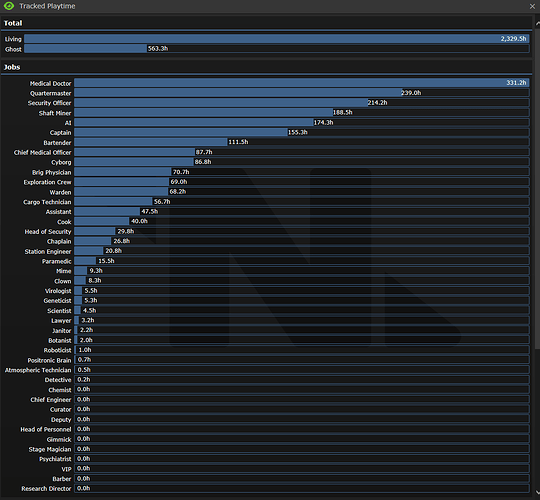
Task: Click the Paramedic label
Action: tap(56, 261)
